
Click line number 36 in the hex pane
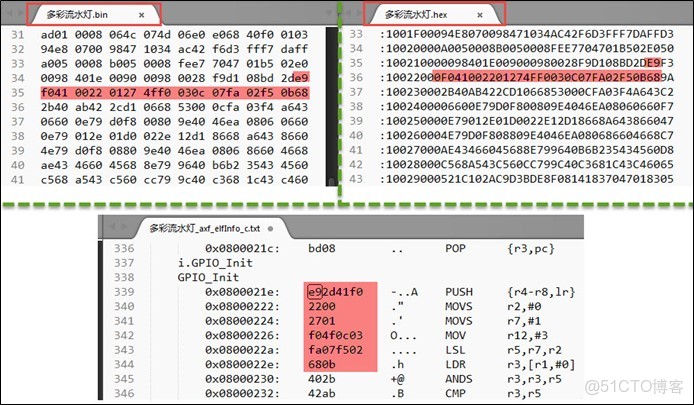pos(356,77)
